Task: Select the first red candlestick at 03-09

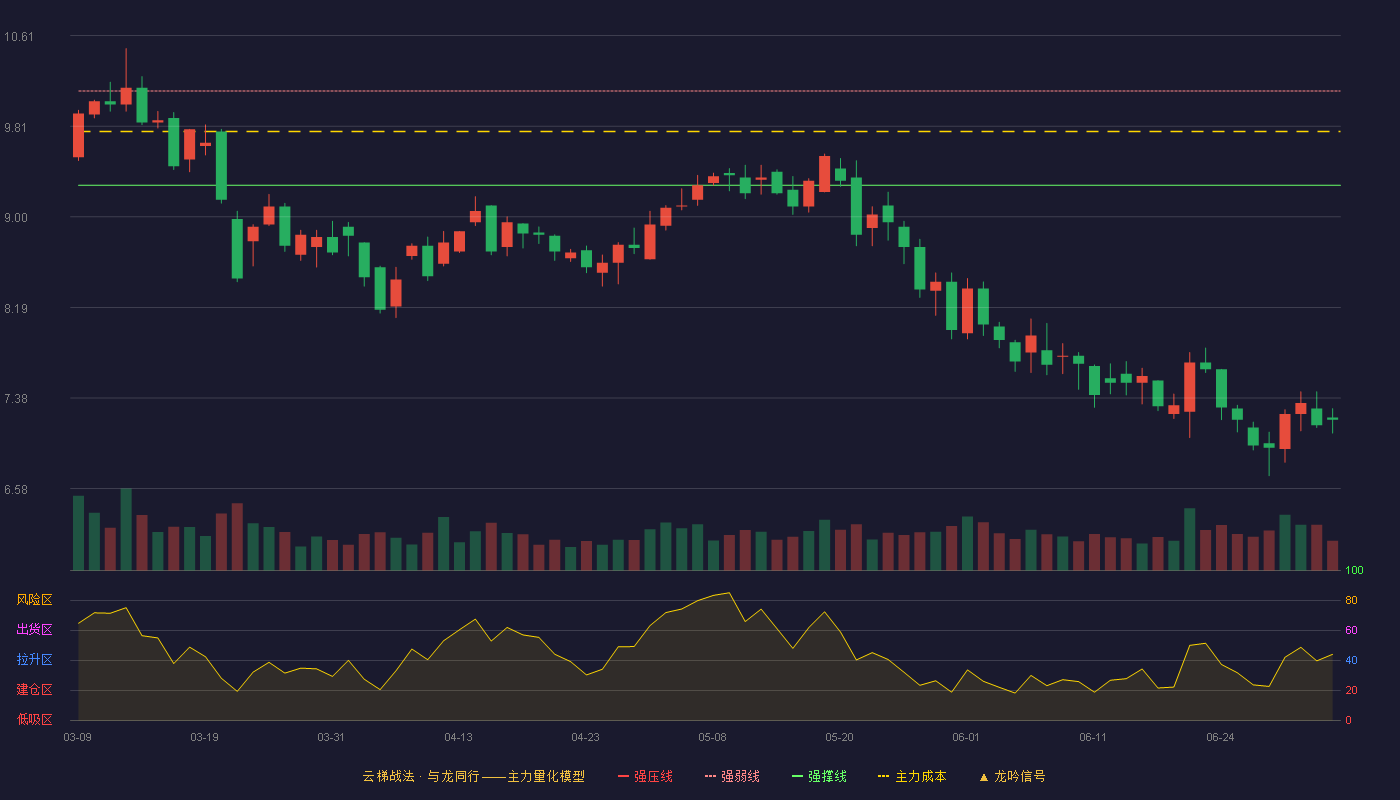Action: [78, 135]
